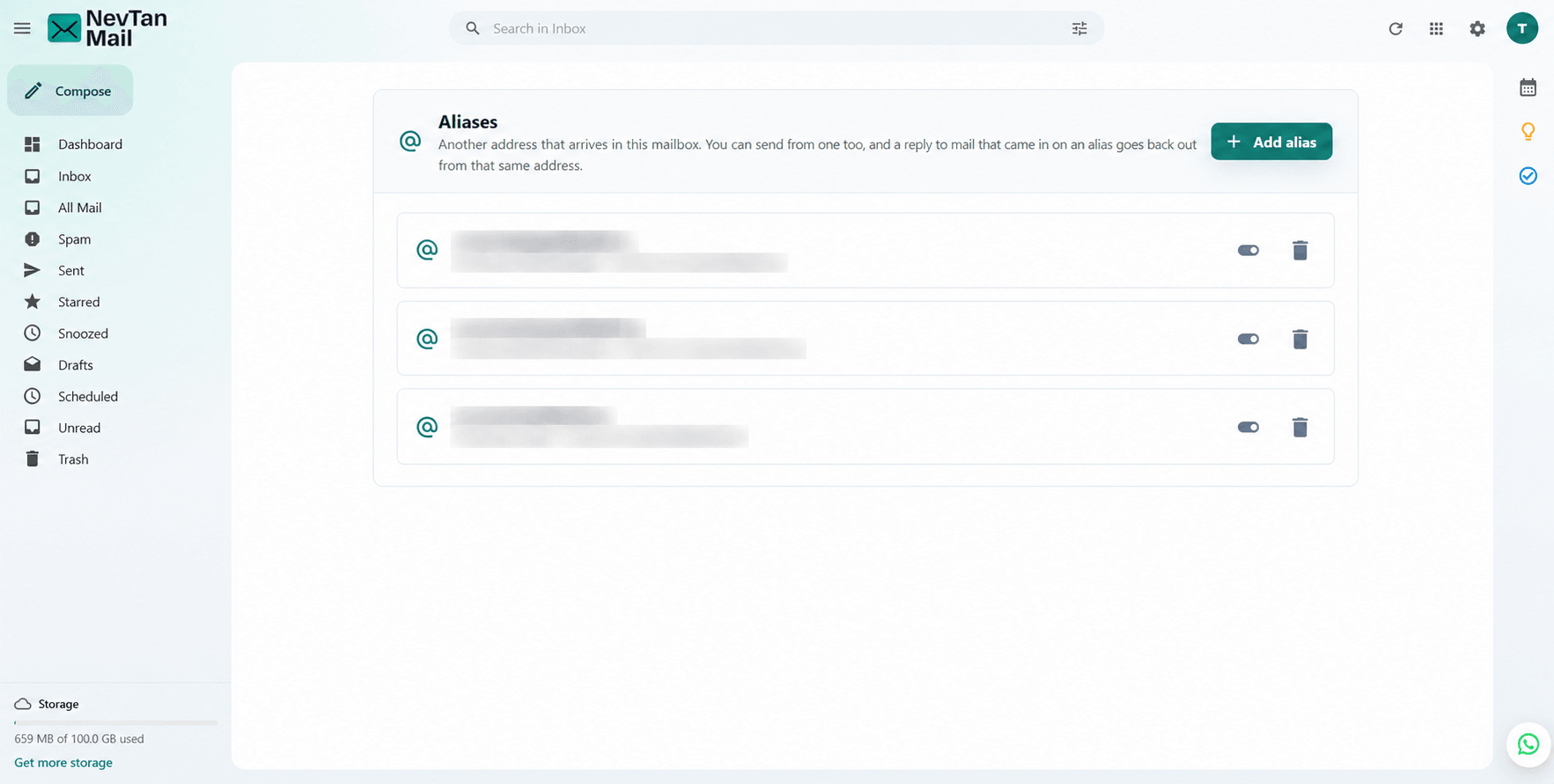Viewport: 1554px width, 784px height.
Task: Open the tasks checkmark panel
Action: [x=1528, y=176]
